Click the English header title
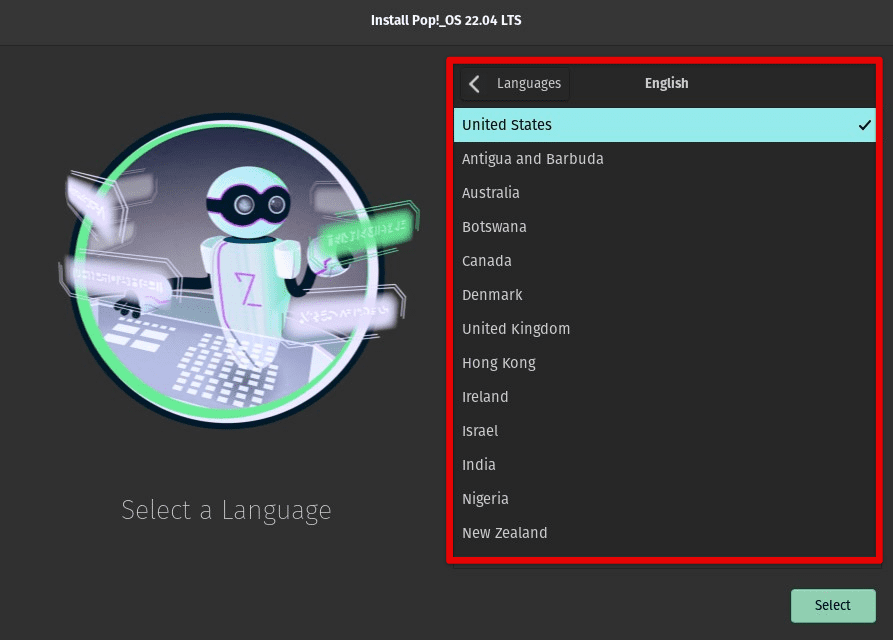 coord(666,84)
